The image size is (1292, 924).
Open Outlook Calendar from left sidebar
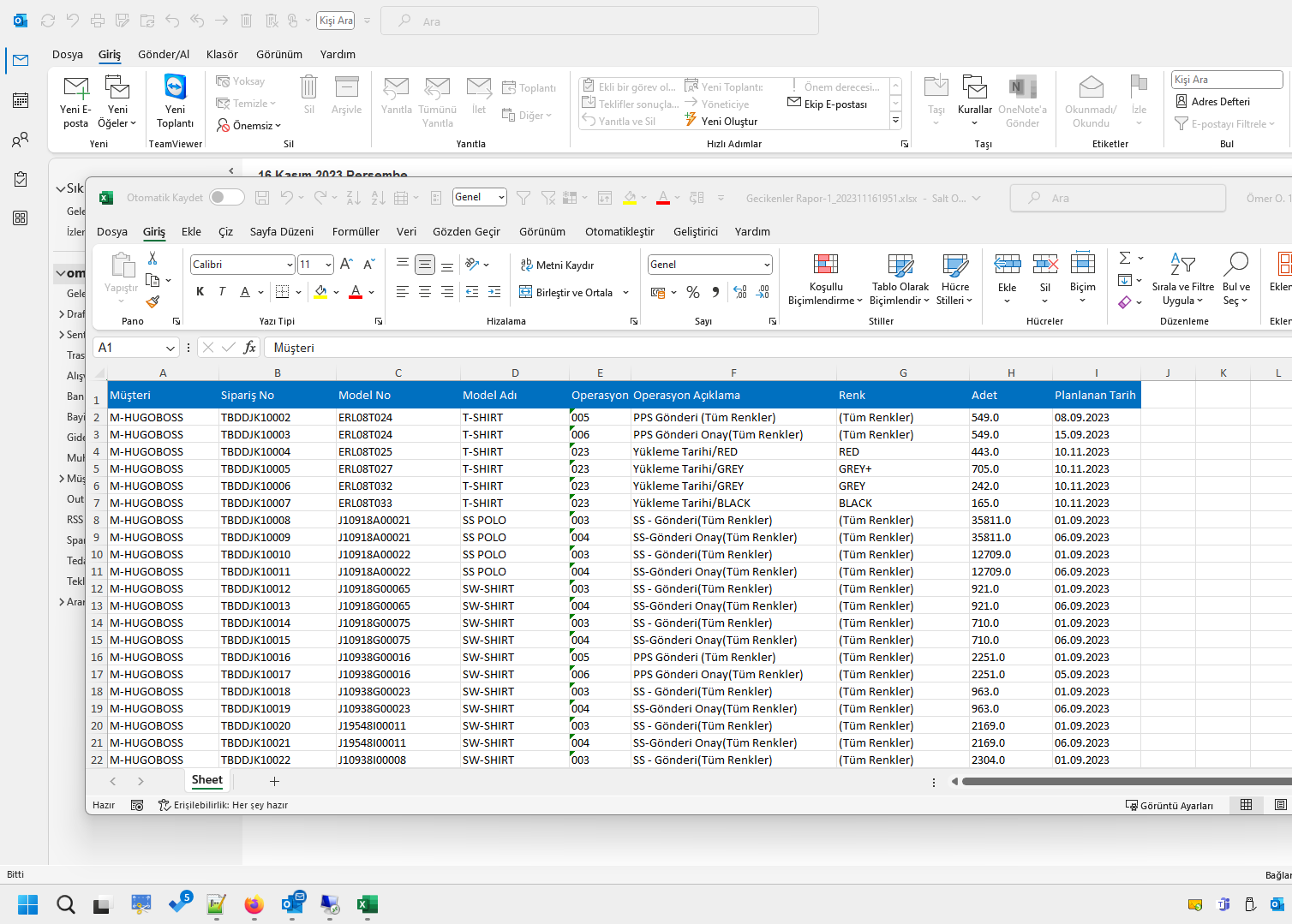(21, 100)
